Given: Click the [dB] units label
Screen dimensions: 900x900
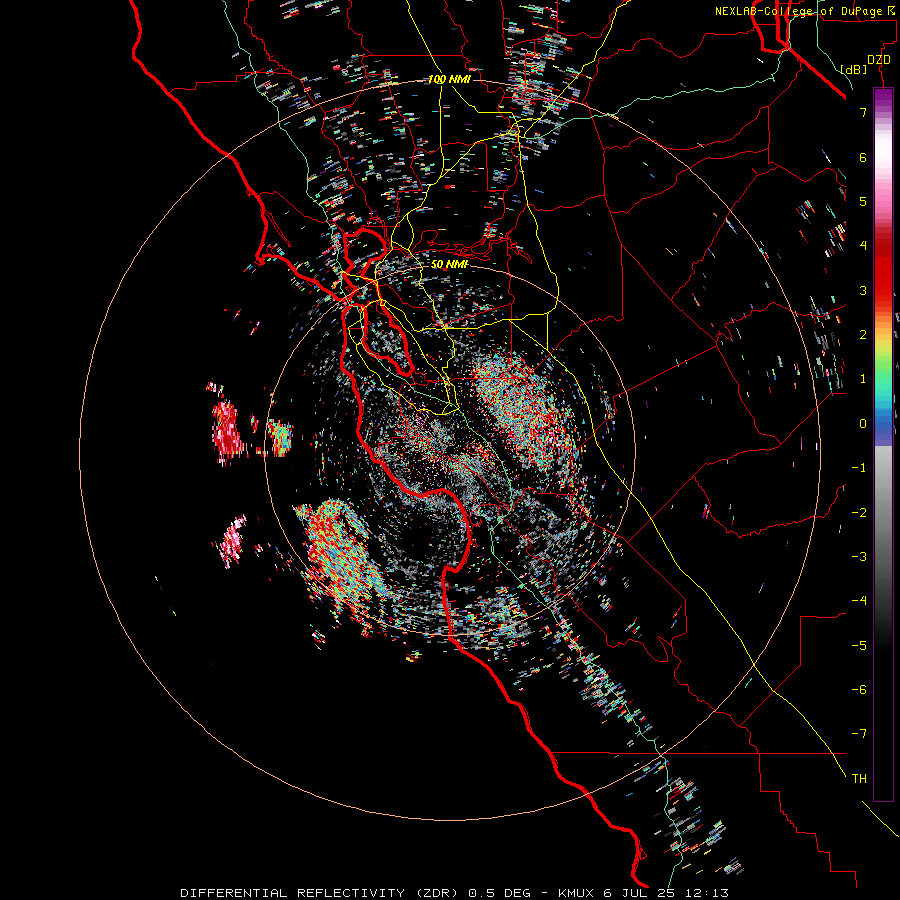Looking at the screenshot, I should click(x=853, y=69).
